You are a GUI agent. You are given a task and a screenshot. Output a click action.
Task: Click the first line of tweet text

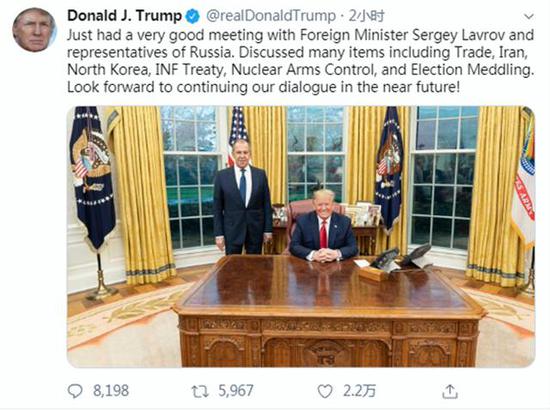[x=300, y=35]
